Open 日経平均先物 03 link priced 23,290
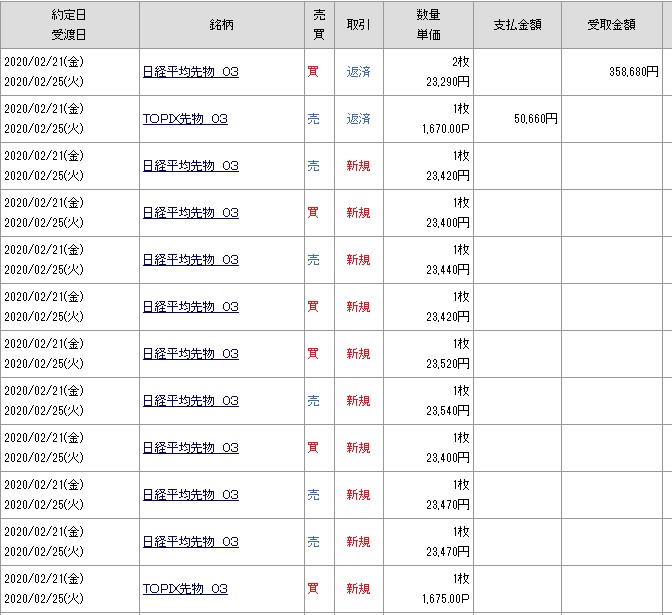Screen dimensions: 672x615 click(190, 72)
